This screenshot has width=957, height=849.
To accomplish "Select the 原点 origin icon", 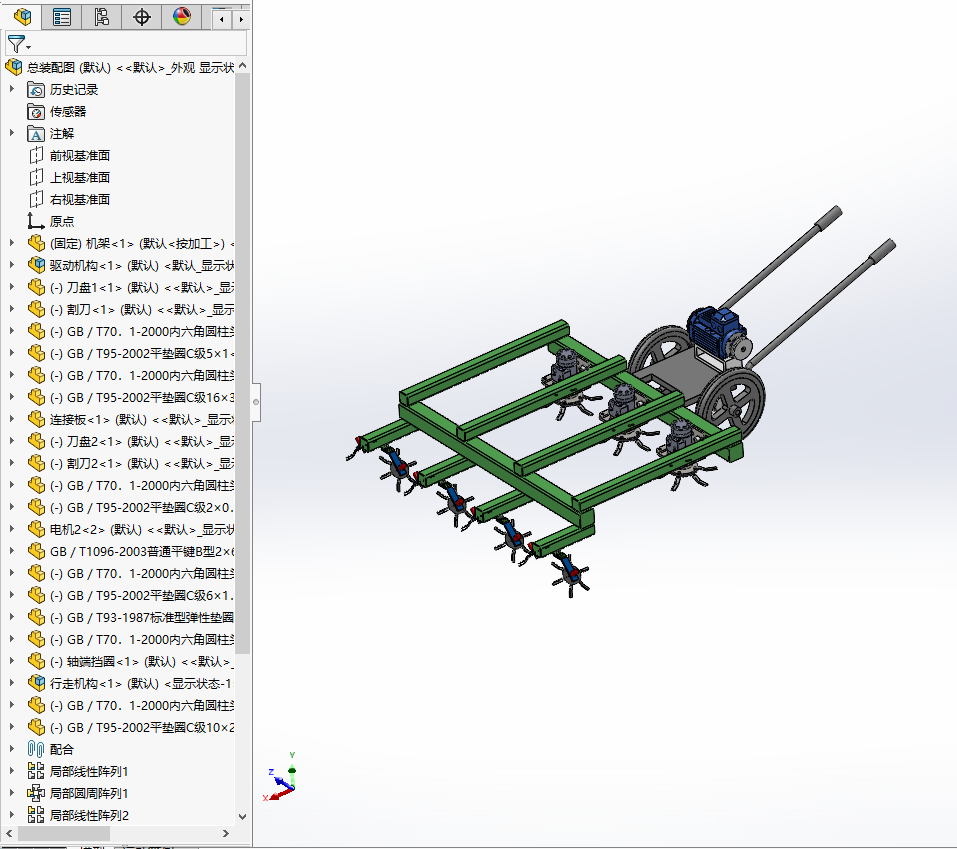I will click(35, 221).
